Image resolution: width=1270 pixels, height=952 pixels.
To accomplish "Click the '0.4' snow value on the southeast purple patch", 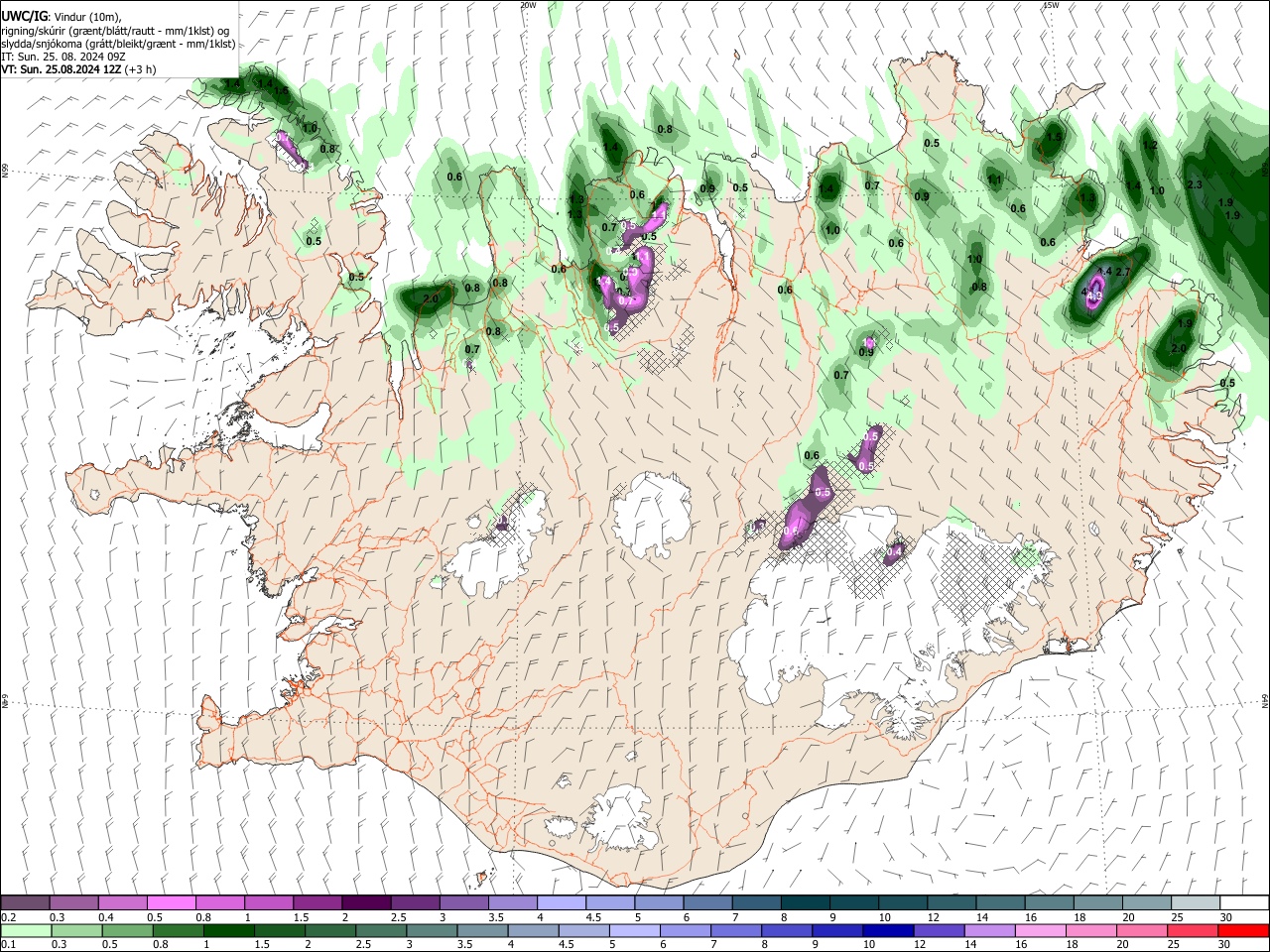I will point(895,550).
